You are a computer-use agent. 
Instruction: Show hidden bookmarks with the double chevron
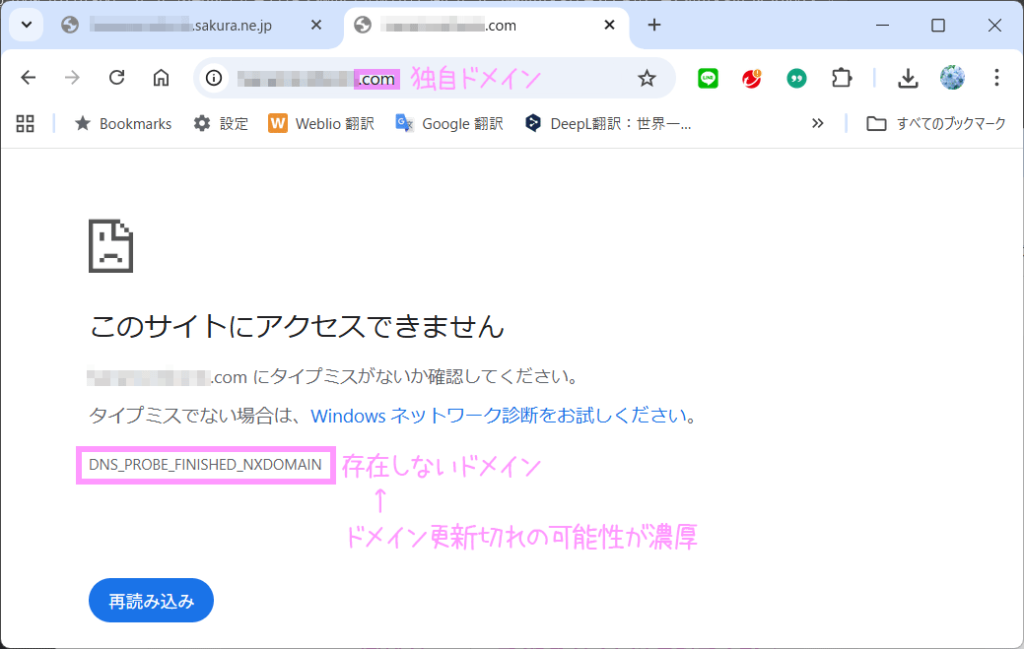click(817, 123)
